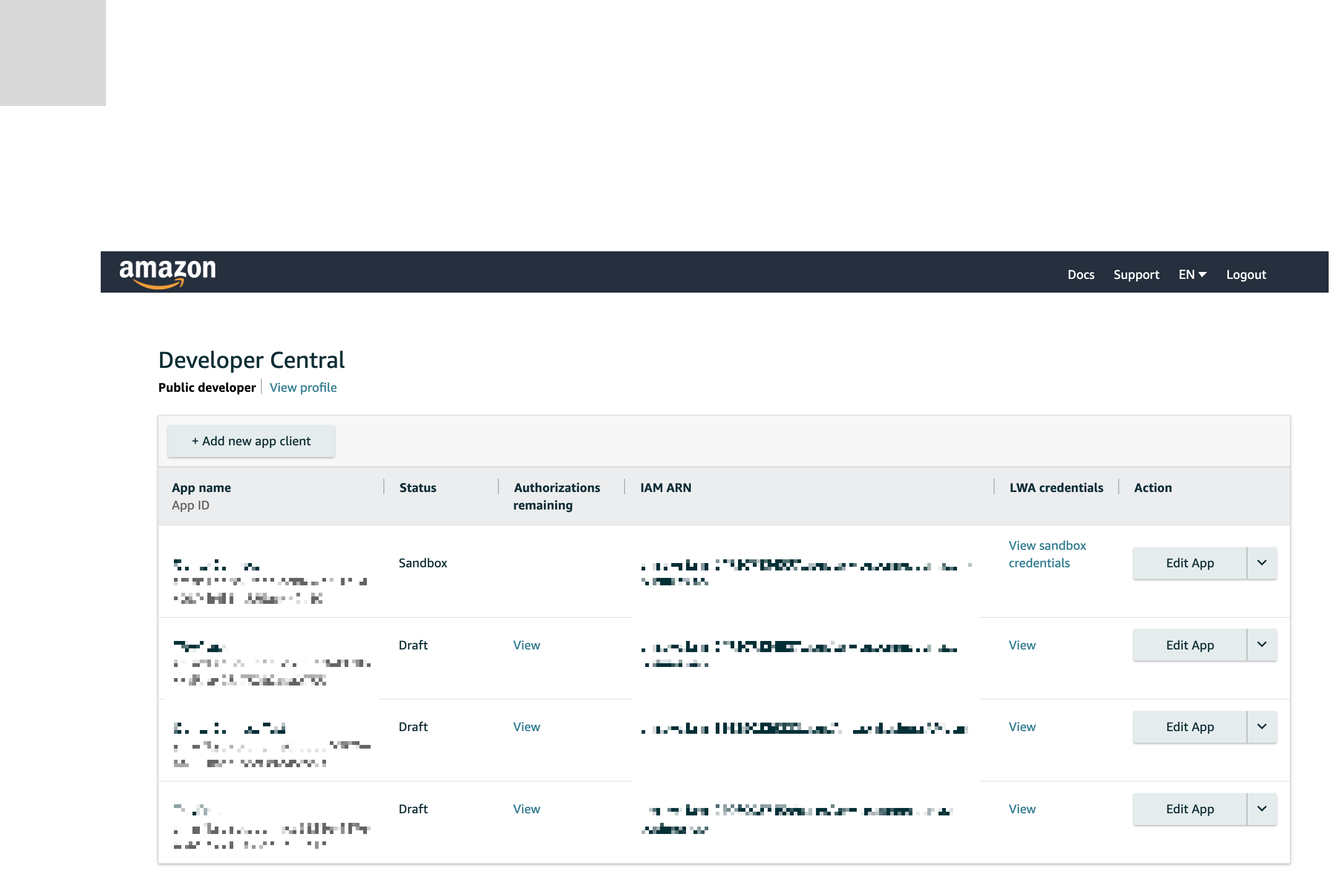
Task: Open View sandbox credentials
Action: (1047, 554)
